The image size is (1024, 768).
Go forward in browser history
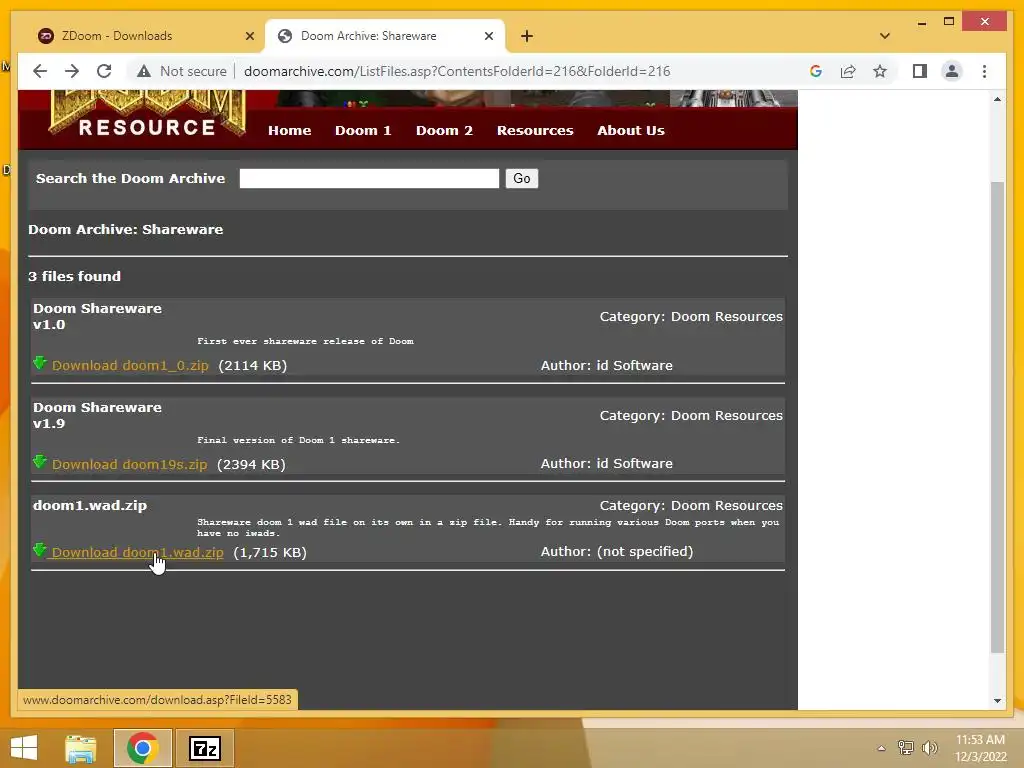(x=72, y=71)
